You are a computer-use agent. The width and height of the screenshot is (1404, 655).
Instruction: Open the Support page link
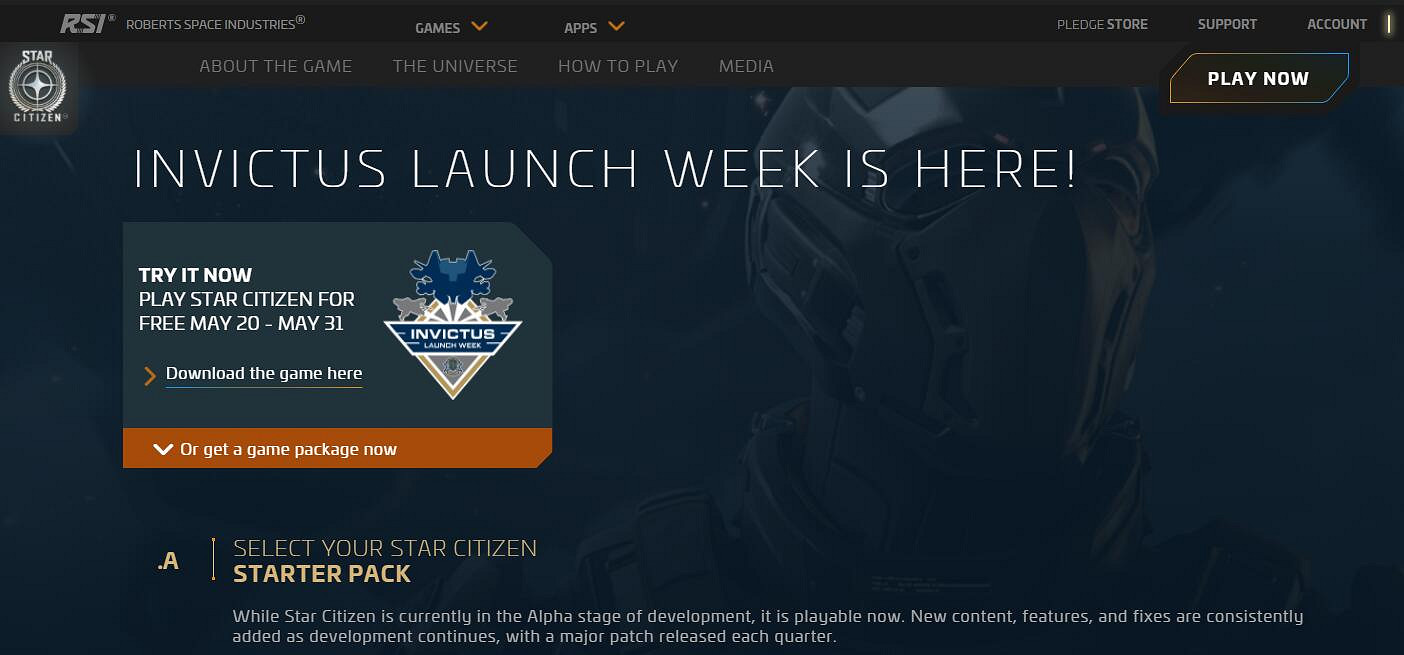1227,24
